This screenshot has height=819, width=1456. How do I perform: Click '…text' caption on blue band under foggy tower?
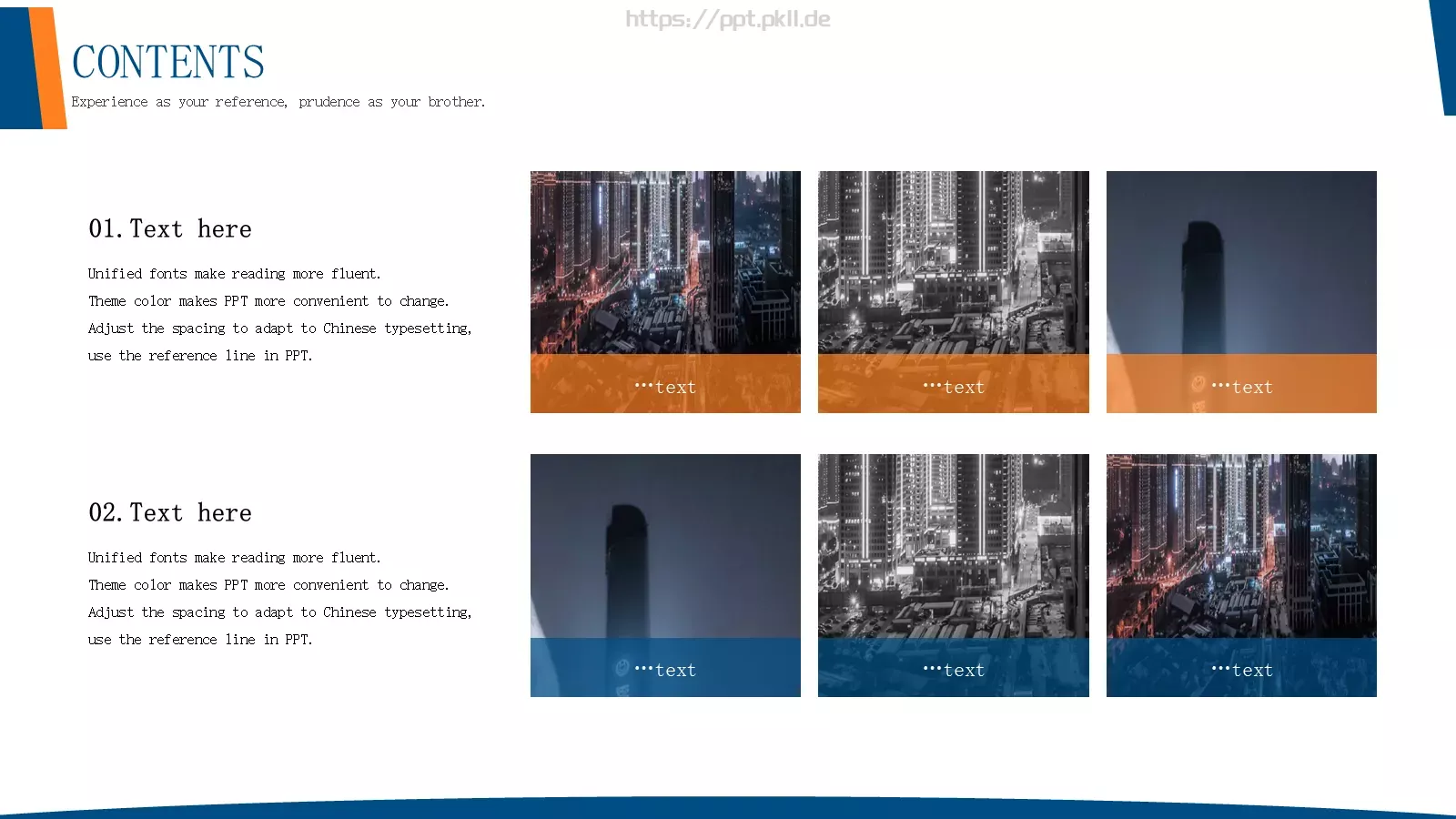(665, 670)
